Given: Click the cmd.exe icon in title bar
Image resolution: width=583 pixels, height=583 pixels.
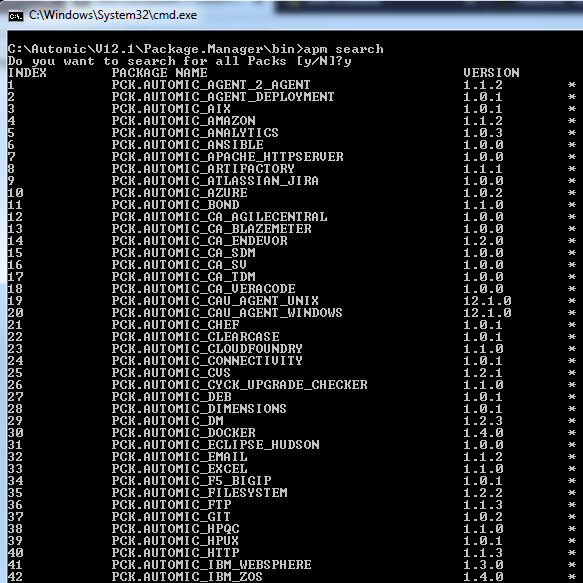Looking at the screenshot, I should click(x=16, y=16).
